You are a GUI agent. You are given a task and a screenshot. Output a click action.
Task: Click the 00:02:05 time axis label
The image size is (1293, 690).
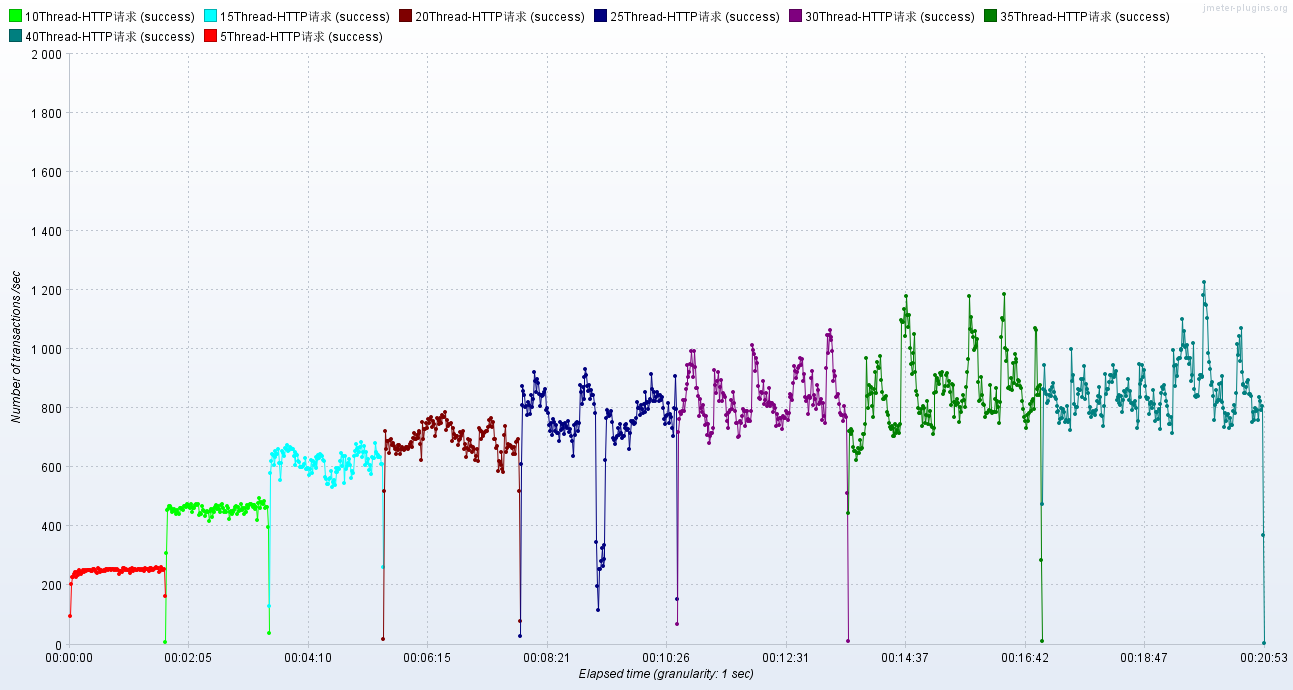tap(188, 658)
